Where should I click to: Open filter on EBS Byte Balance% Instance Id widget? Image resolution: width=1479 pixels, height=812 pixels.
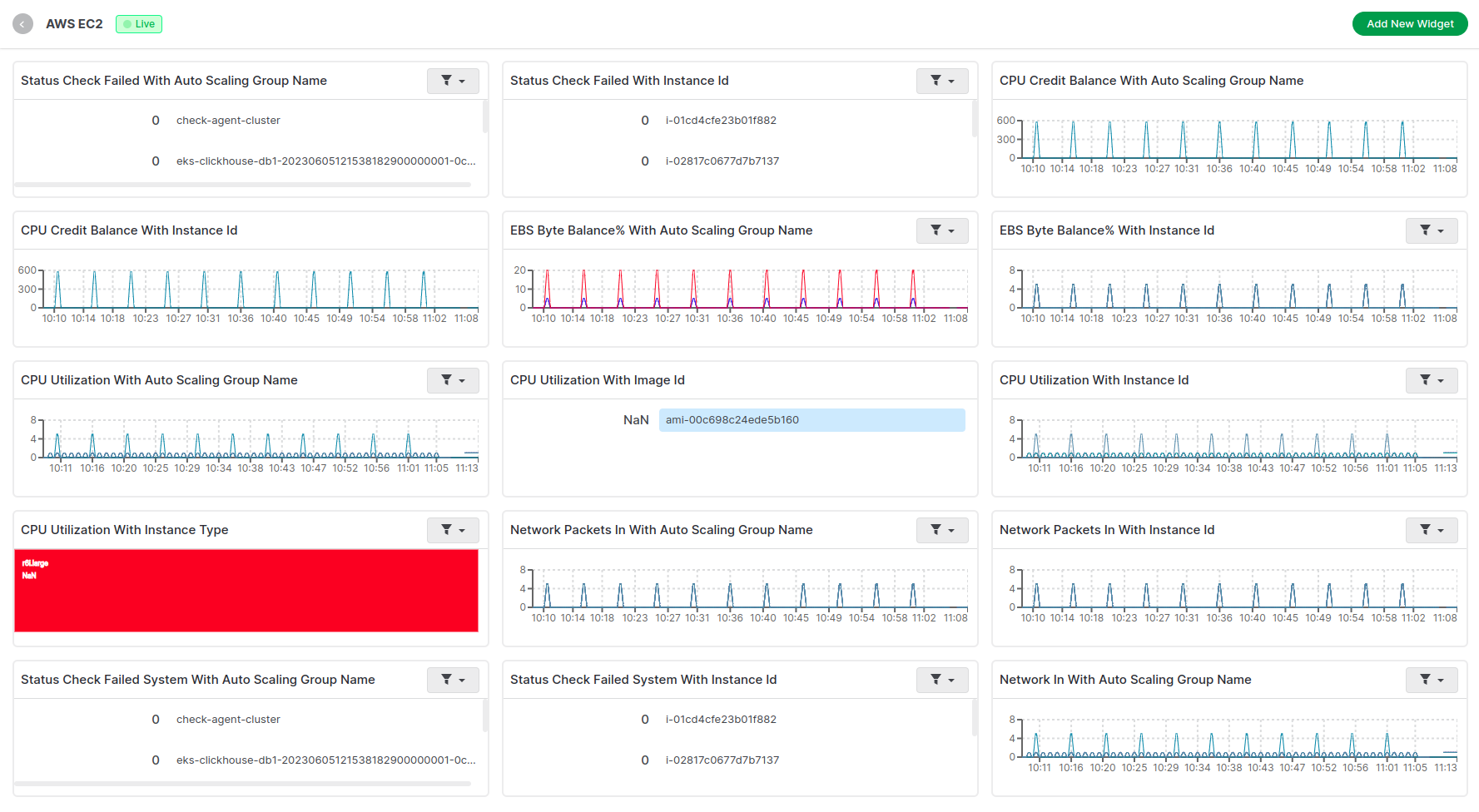(1432, 230)
